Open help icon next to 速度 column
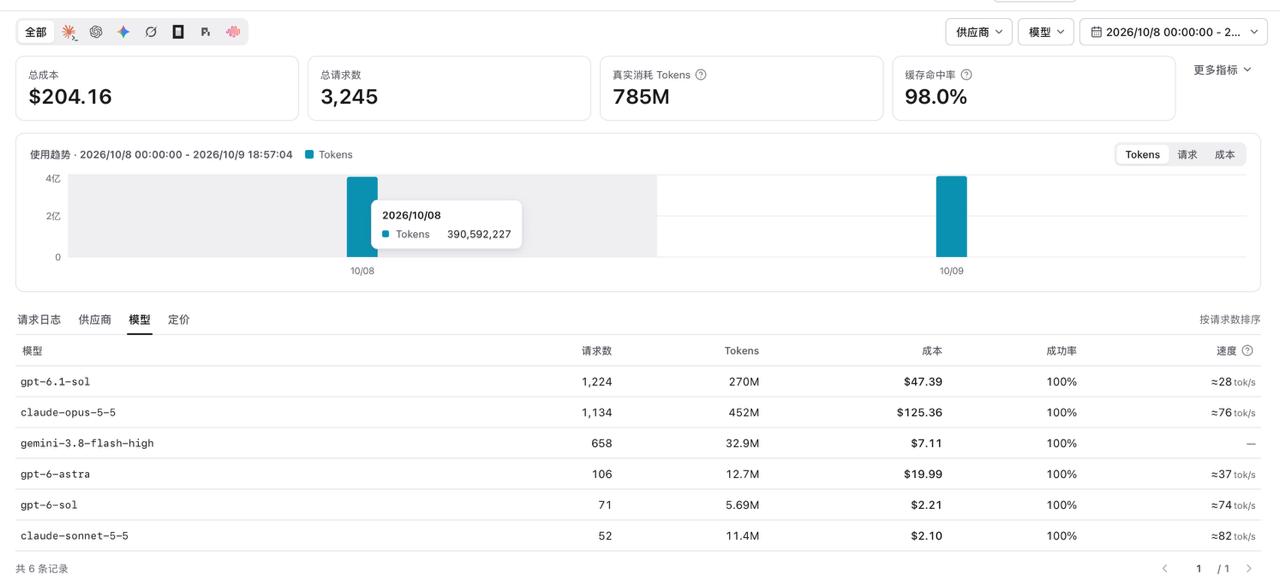Image resolution: width=1280 pixels, height=586 pixels. [1247, 351]
